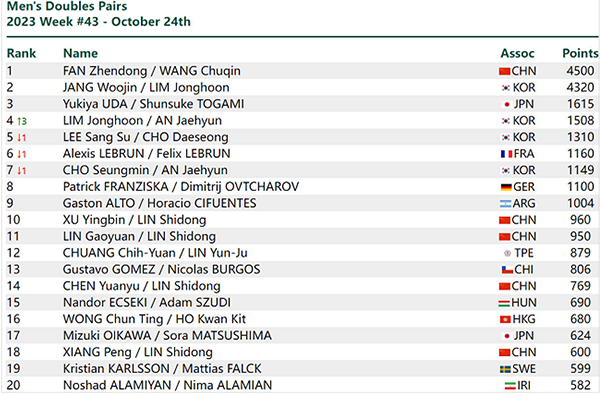Select Patrick FRANZISKA / Dimitrij OVTCHAROV row
The height and width of the screenshot is (395, 600).
(302, 187)
